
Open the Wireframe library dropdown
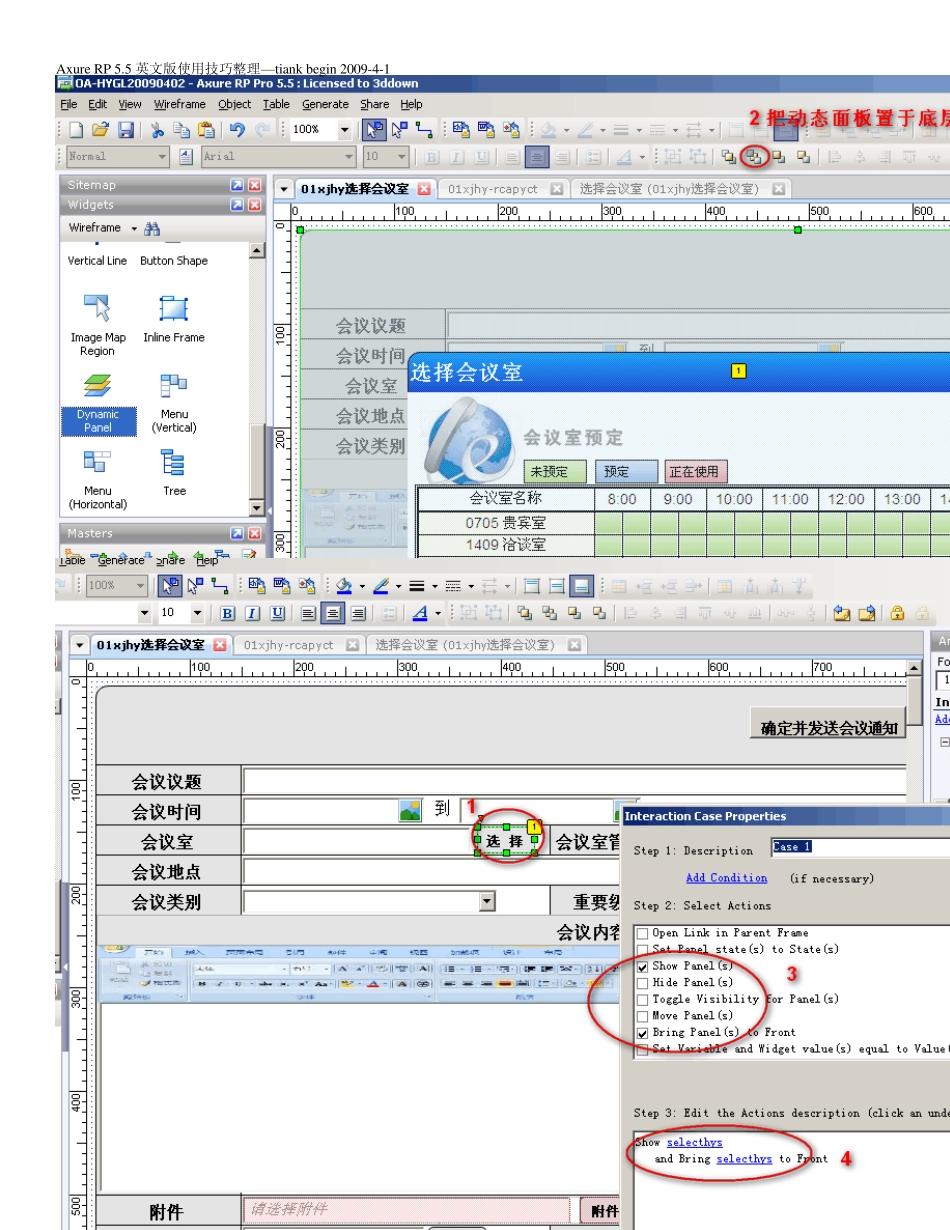(134, 228)
